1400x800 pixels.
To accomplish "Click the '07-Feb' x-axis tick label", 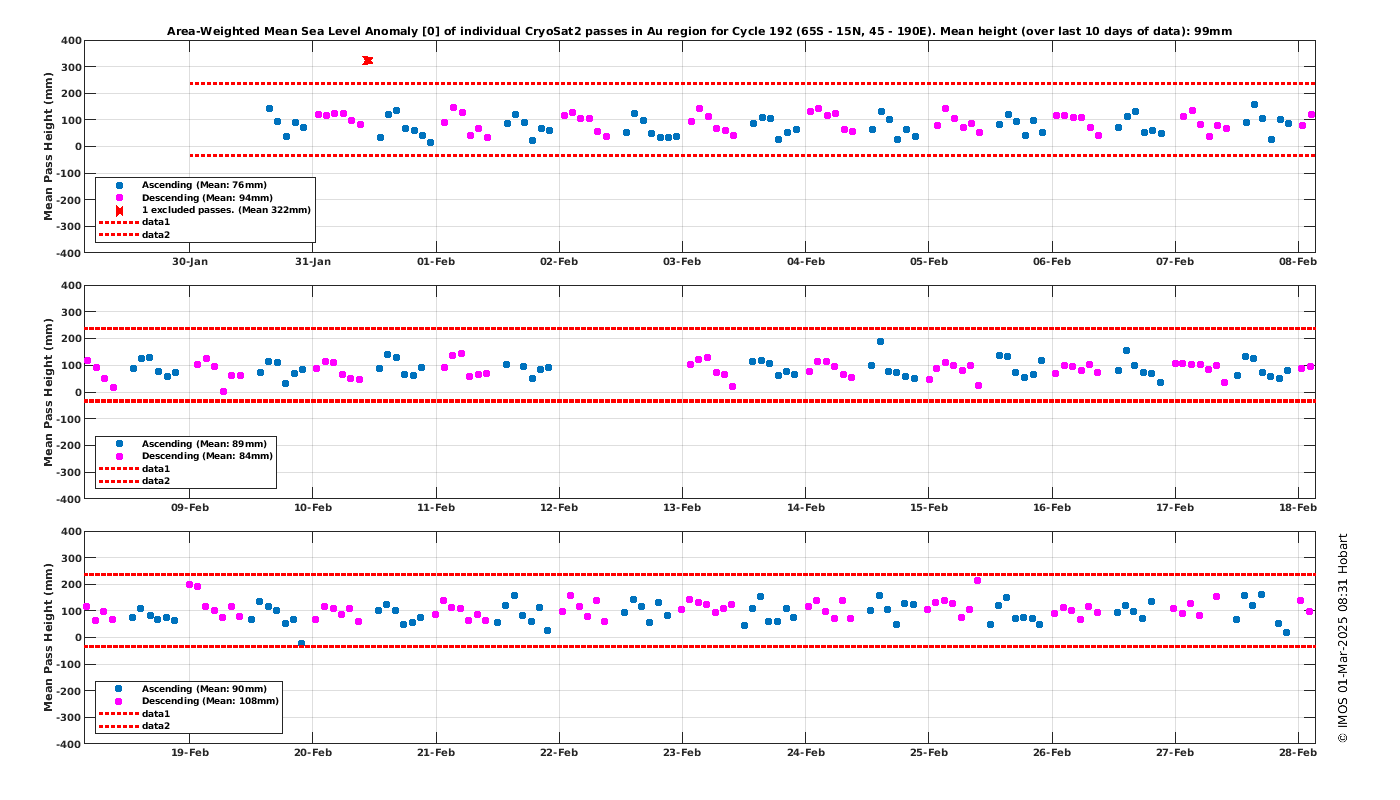I will pyautogui.click(x=1175, y=262).
